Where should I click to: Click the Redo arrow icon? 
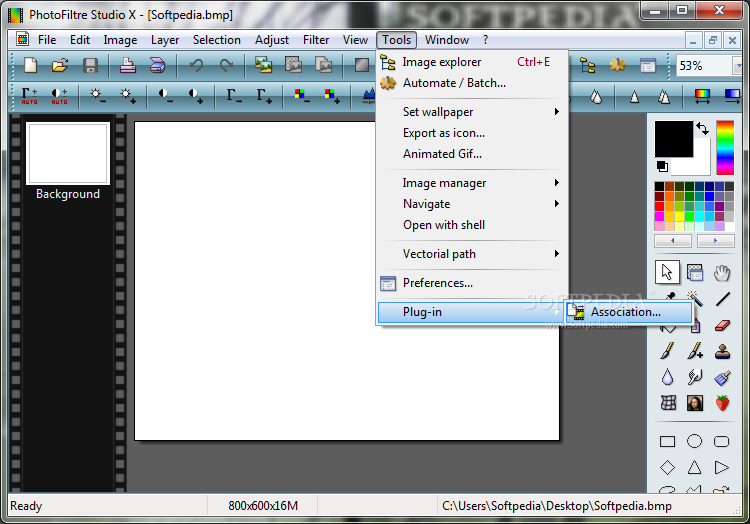tap(226, 65)
